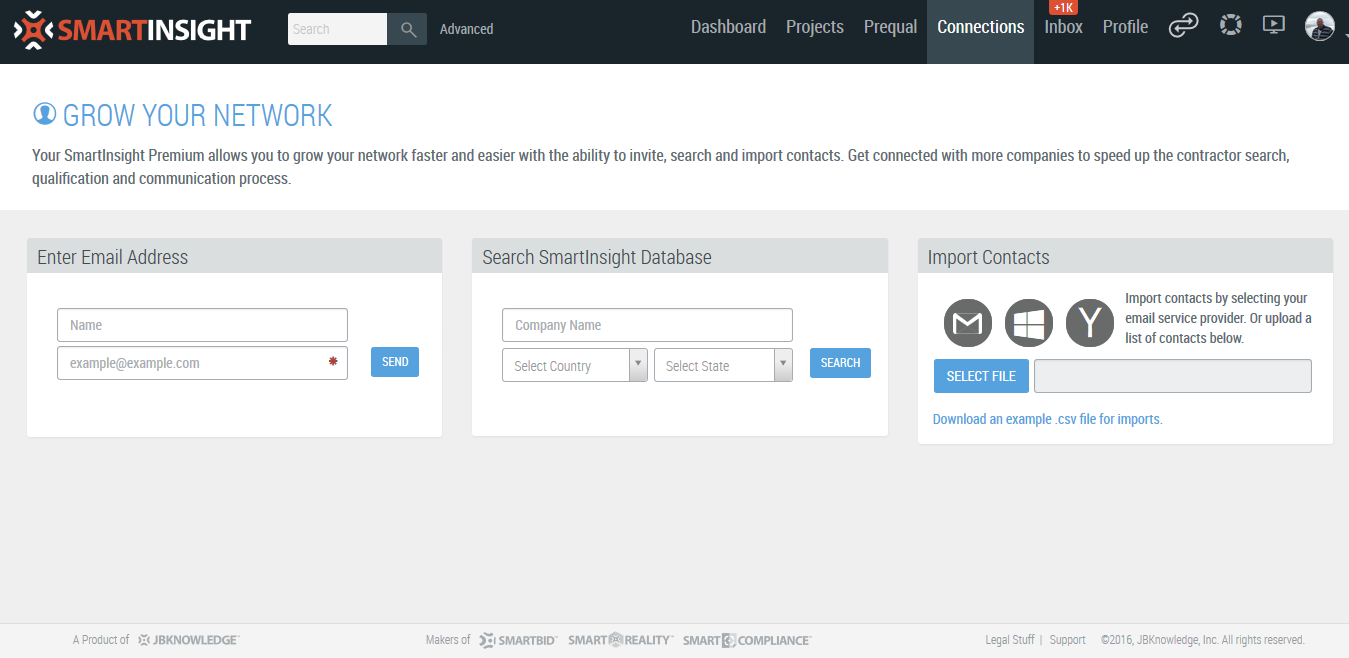
Task: Download the example .csv file link
Action: click(x=1047, y=419)
